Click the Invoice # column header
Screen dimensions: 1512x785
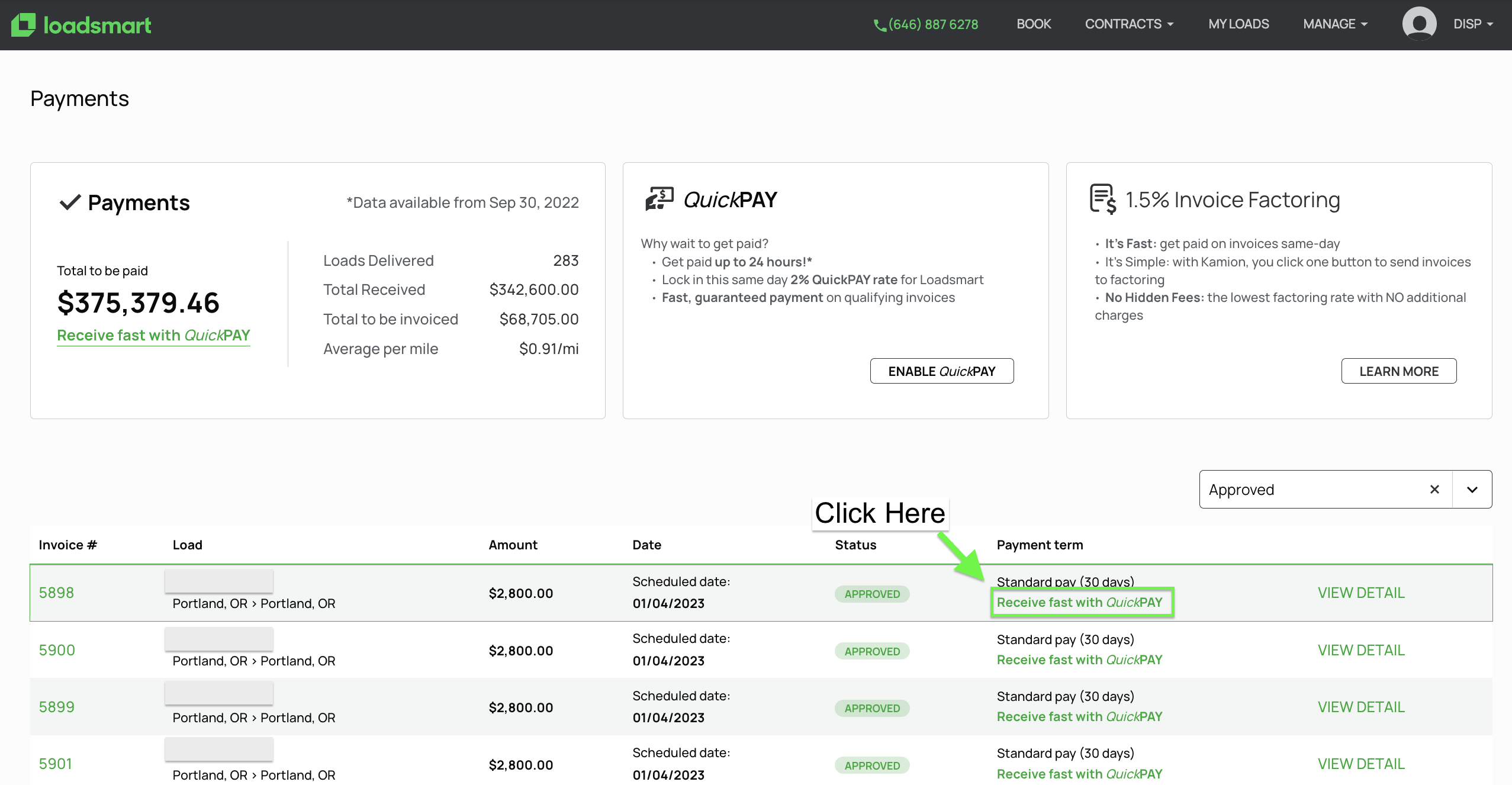click(x=67, y=545)
